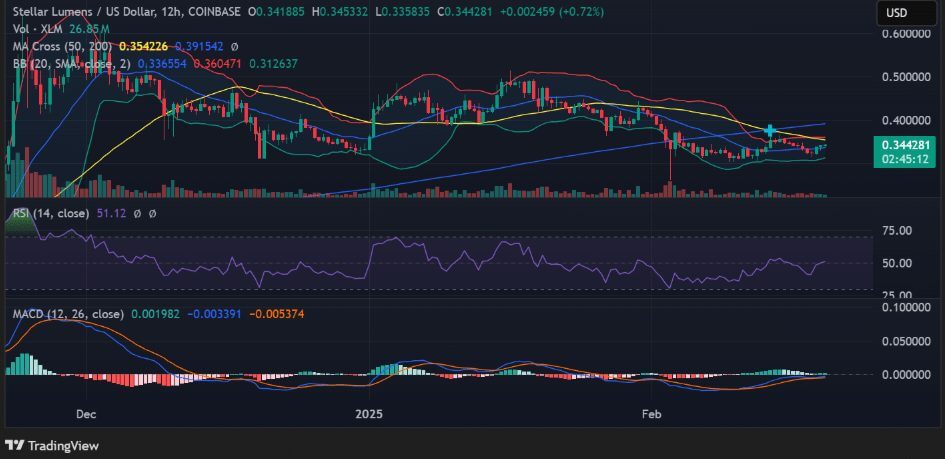Click the RSI 75.00 axis label
The height and width of the screenshot is (459, 945).
[x=897, y=230]
